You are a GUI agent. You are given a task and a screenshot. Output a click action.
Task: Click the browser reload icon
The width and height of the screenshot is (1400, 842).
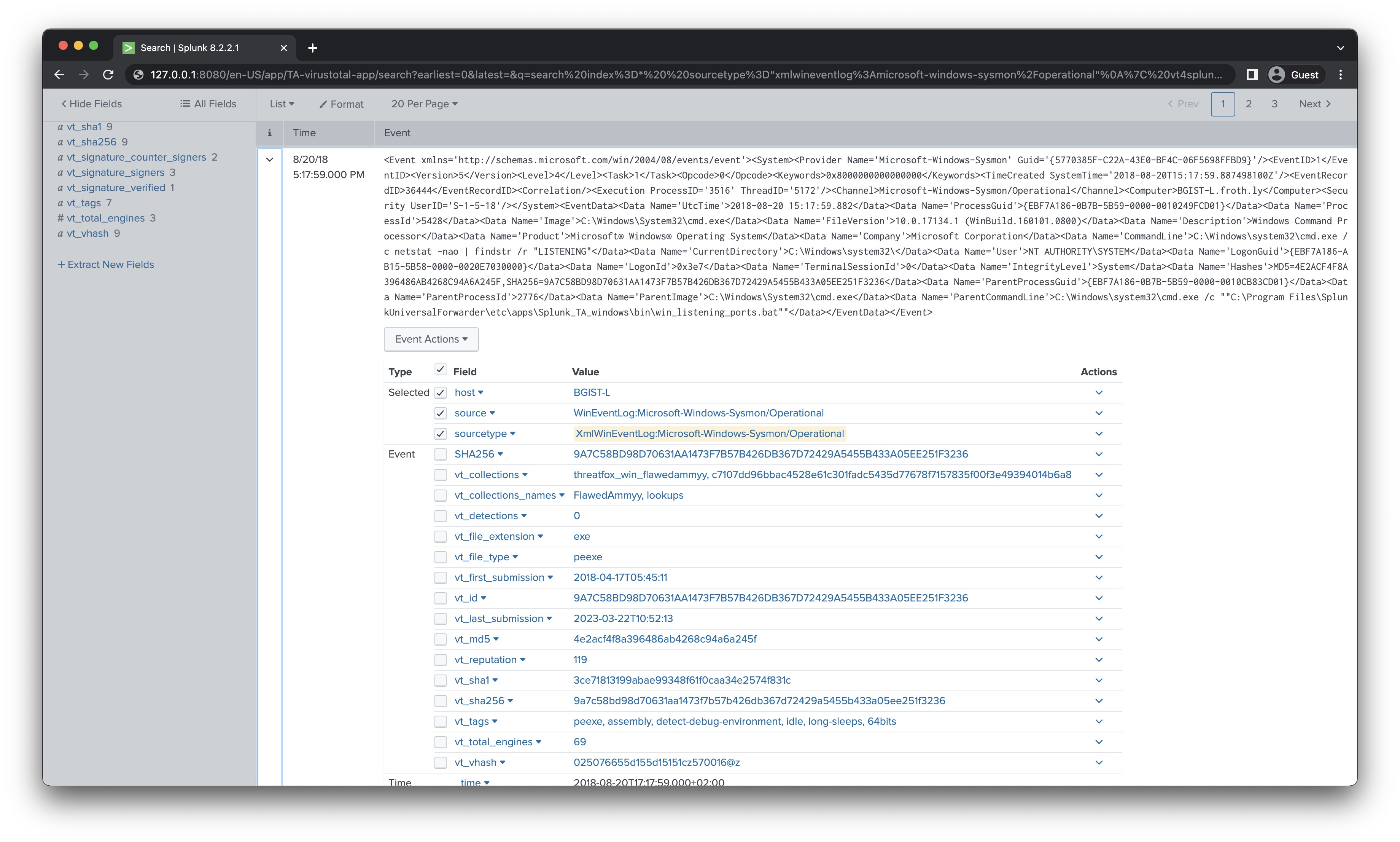[108, 74]
